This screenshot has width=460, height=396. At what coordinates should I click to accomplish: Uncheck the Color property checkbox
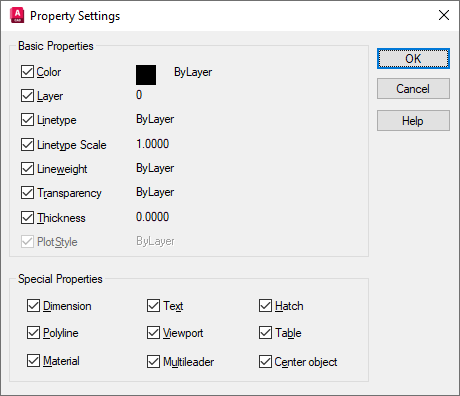[27, 72]
